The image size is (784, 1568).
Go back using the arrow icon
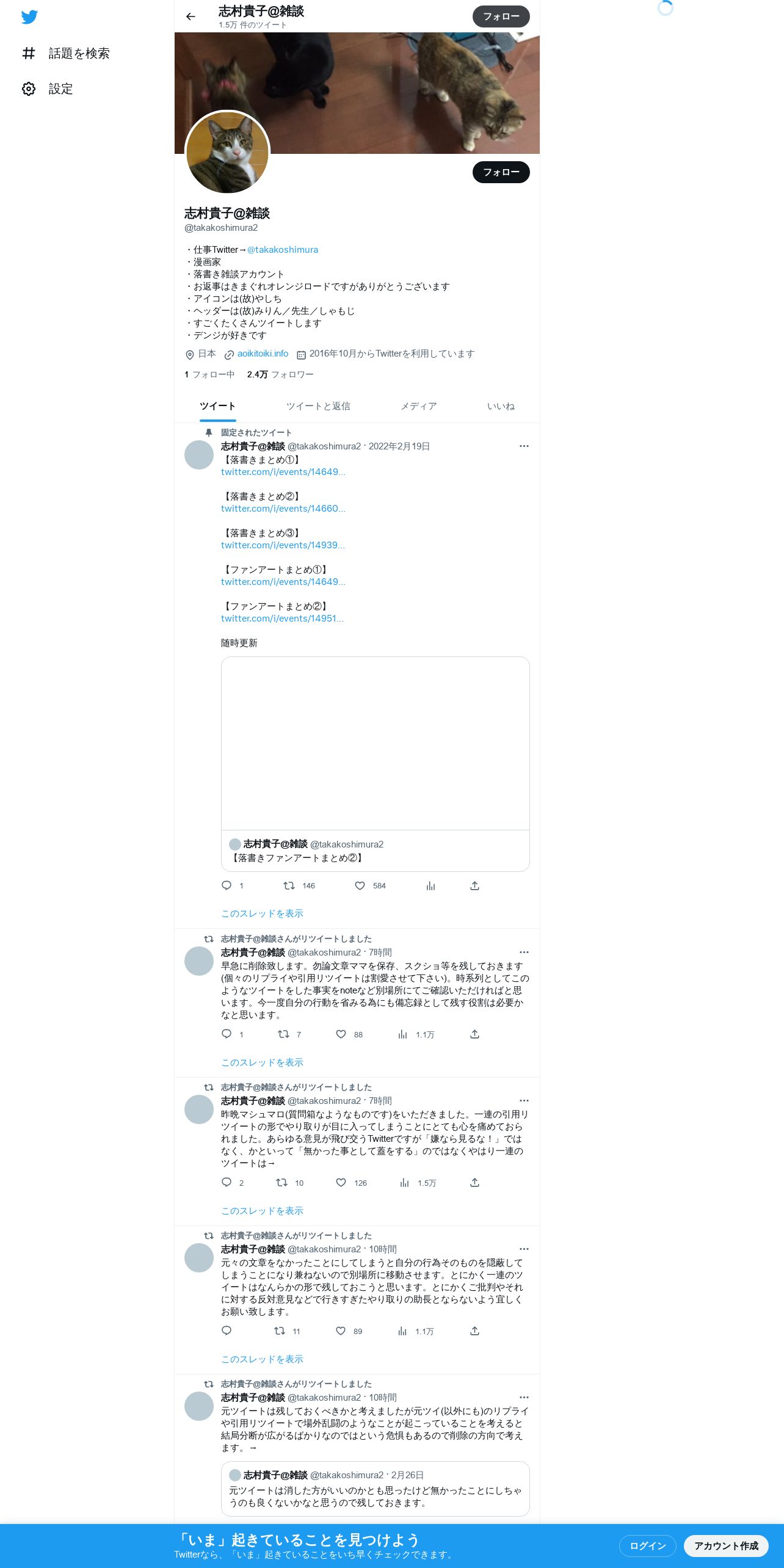(x=191, y=16)
